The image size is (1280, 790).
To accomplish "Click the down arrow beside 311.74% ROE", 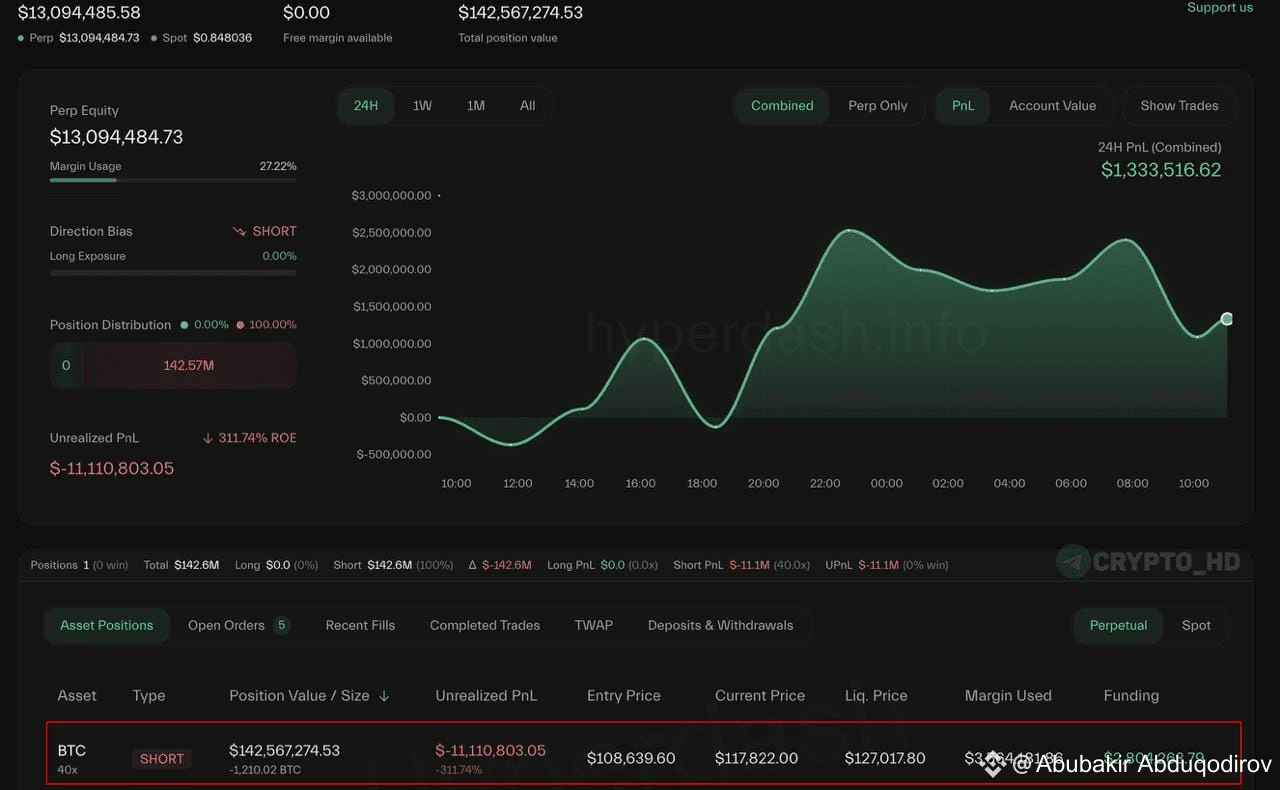I will click(x=208, y=438).
